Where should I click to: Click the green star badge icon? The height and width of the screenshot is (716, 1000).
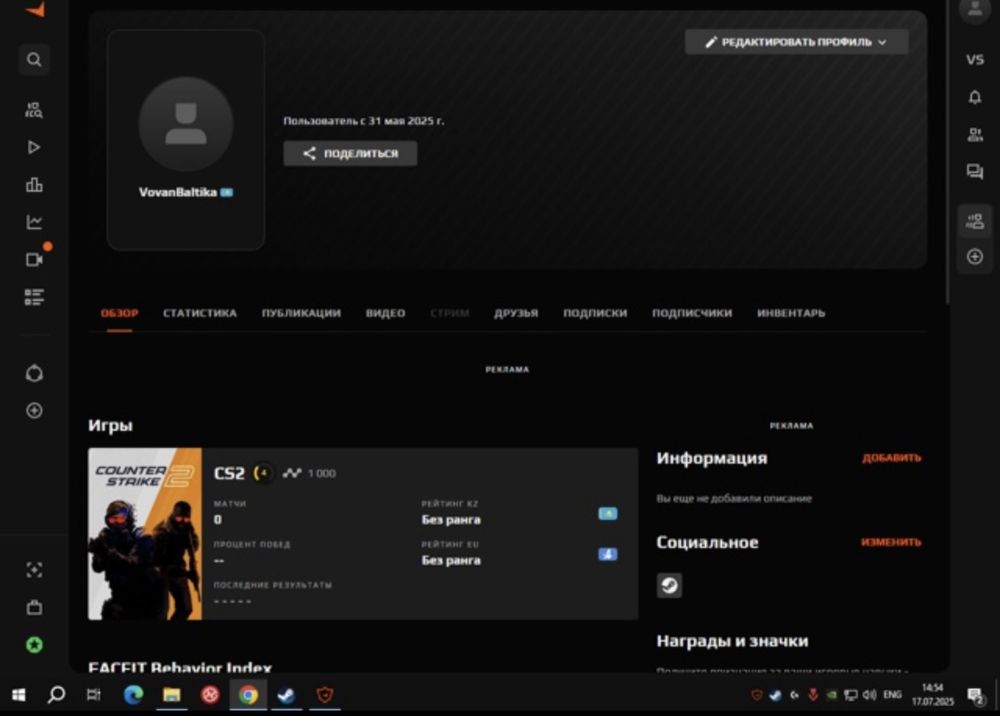34,645
